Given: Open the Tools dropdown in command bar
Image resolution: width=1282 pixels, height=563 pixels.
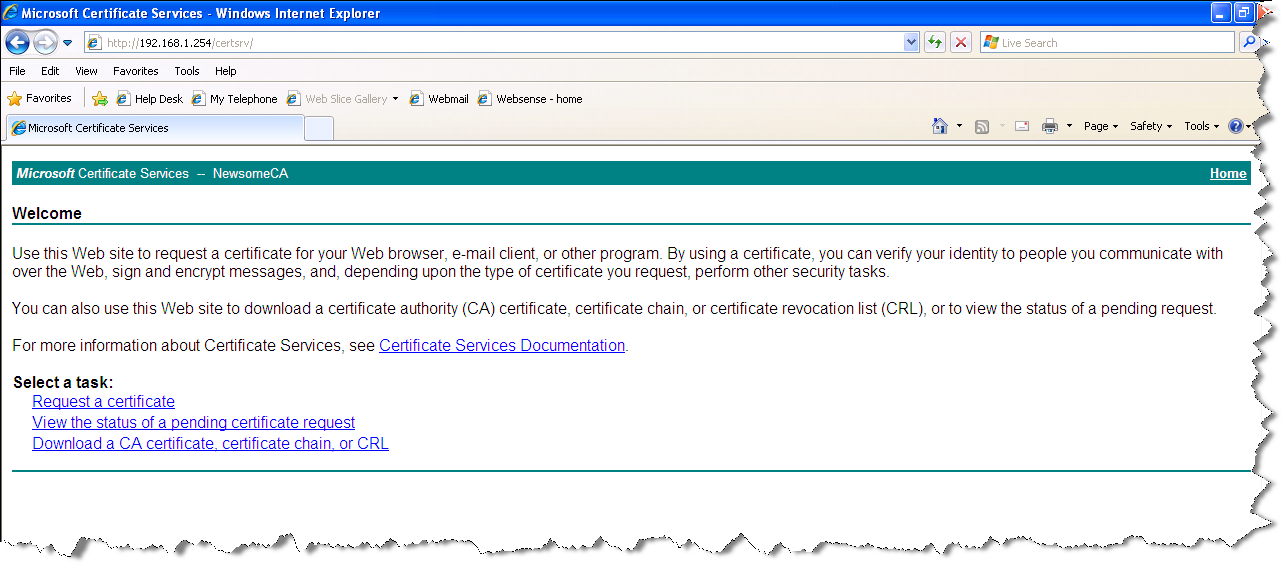Looking at the screenshot, I should (1201, 126).
